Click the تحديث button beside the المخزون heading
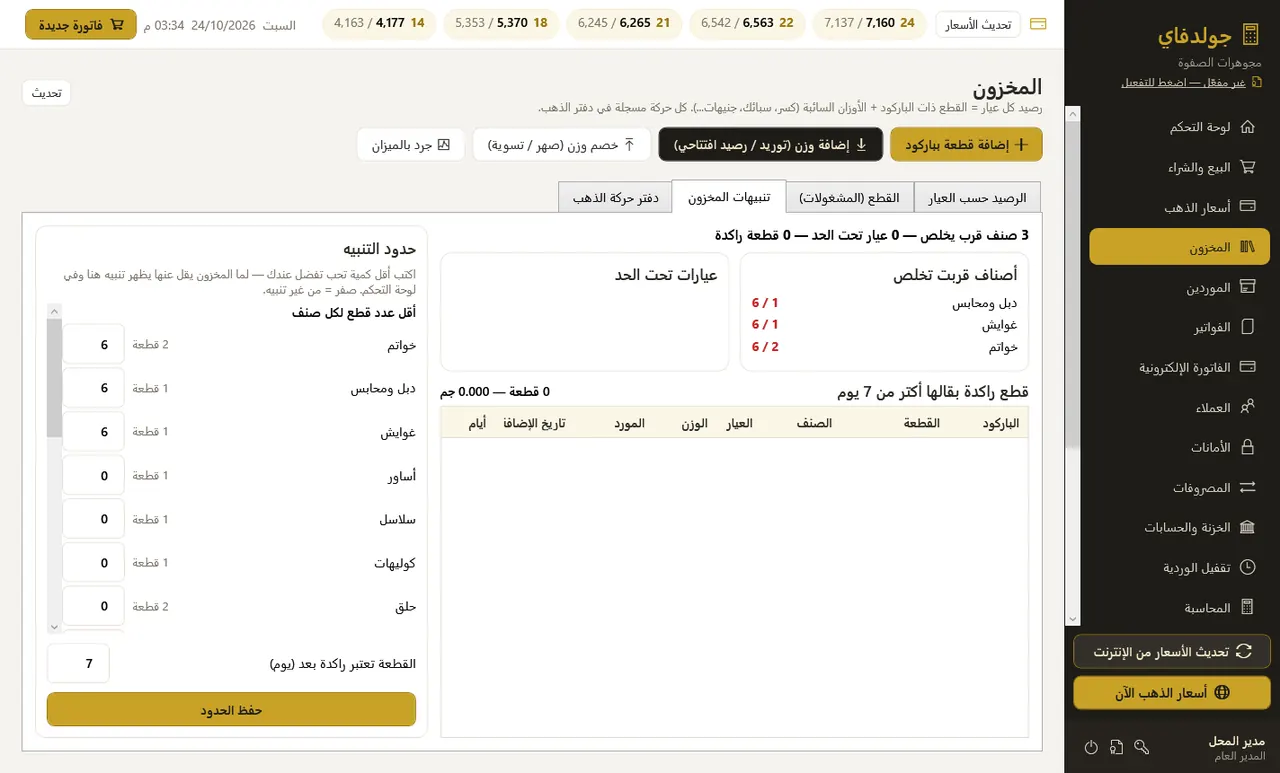Viewport: 1280px width, 773px height. click(x=46, y=93)
